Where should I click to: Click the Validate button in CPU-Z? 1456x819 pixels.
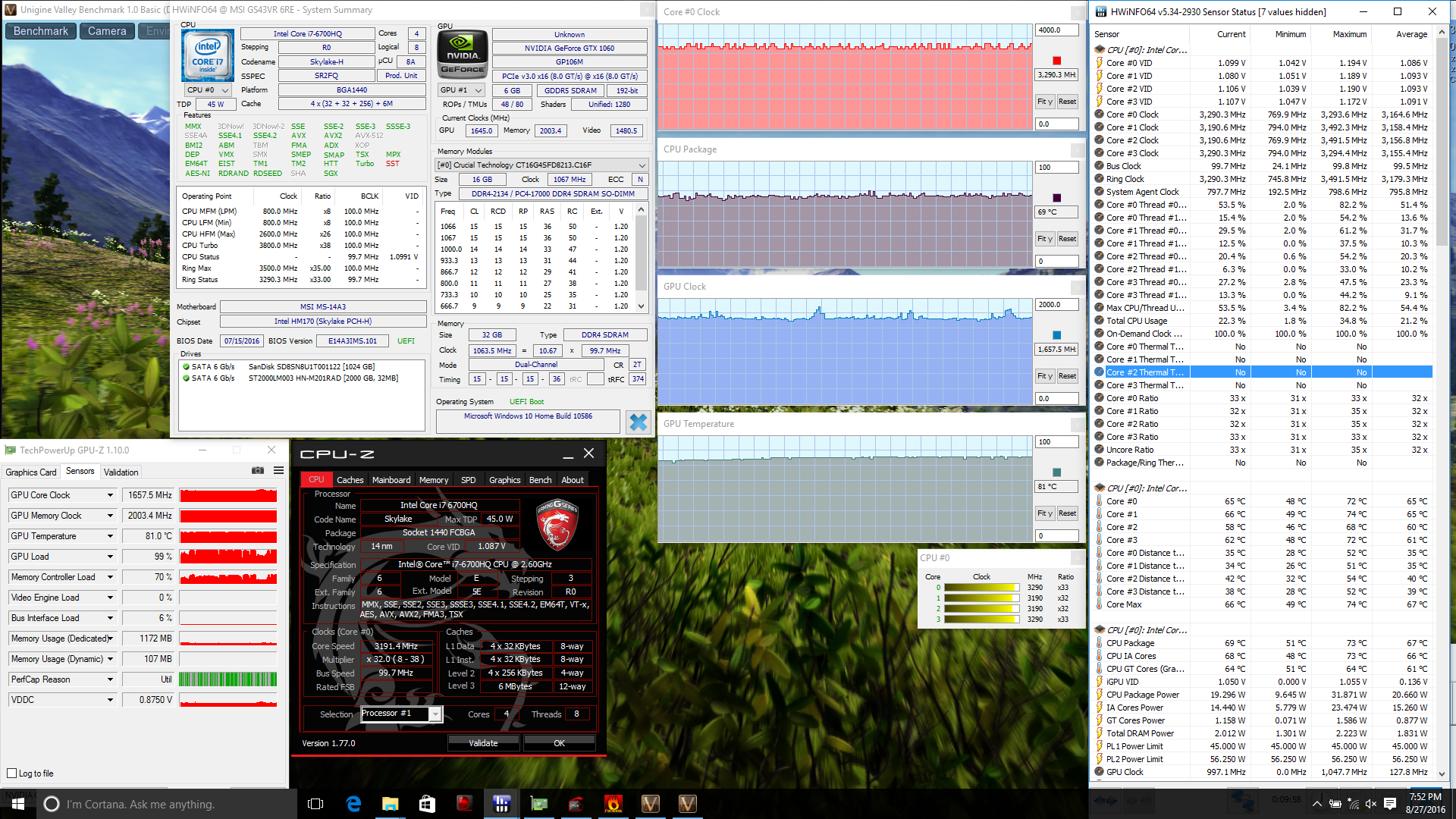point(483,743)
